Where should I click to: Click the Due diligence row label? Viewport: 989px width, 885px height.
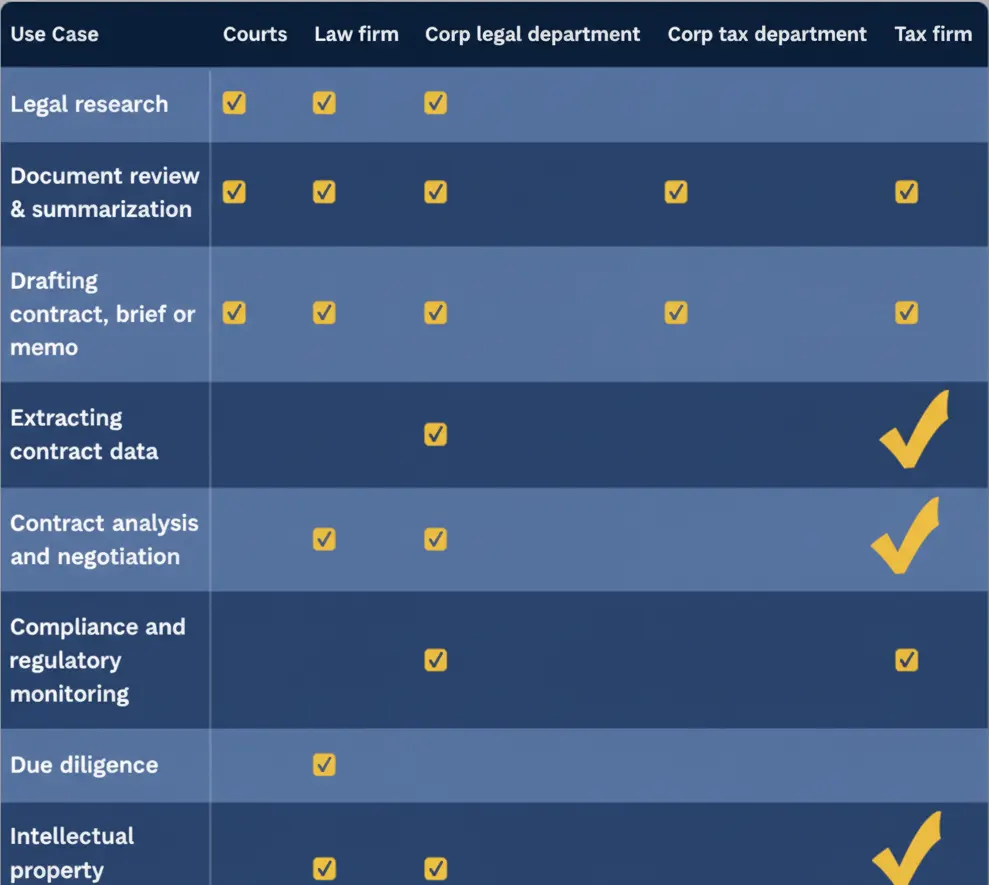coord(84,765)
